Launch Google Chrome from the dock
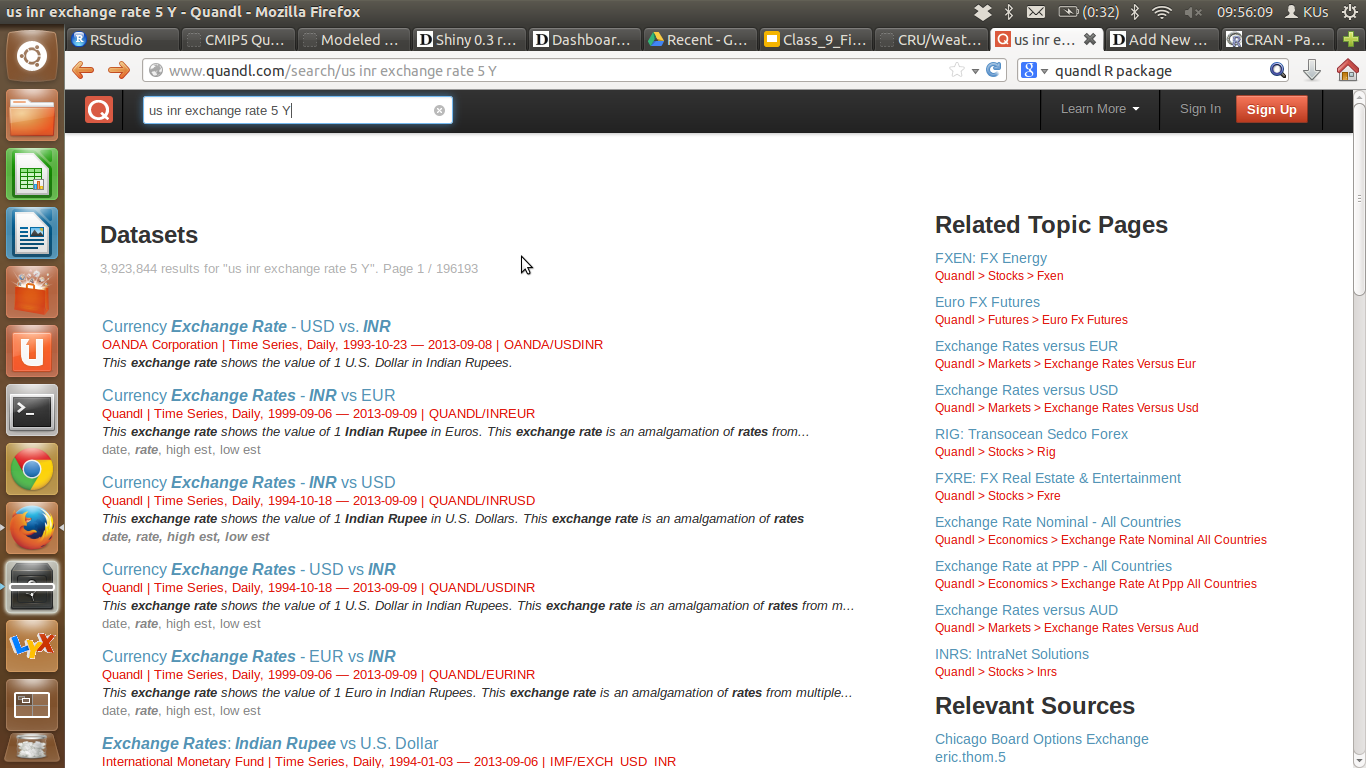 32,470
